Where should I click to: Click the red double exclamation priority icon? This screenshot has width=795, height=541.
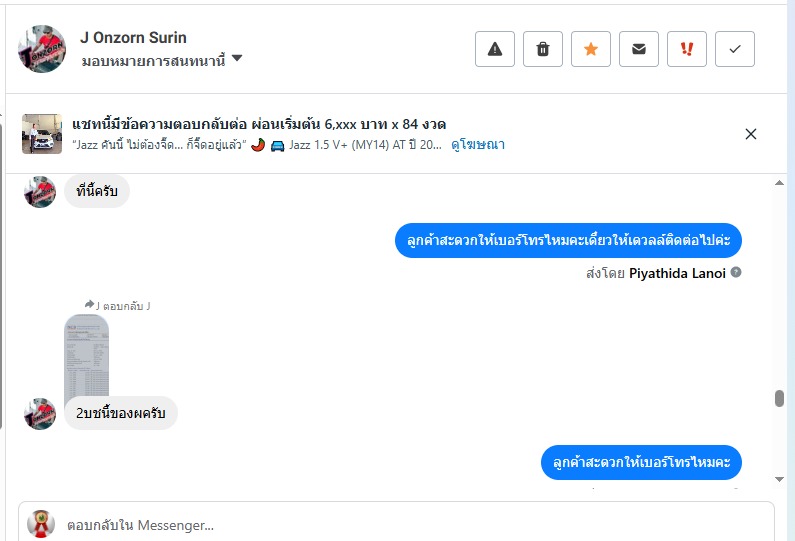pyautogui.click(x=686, y=49)
